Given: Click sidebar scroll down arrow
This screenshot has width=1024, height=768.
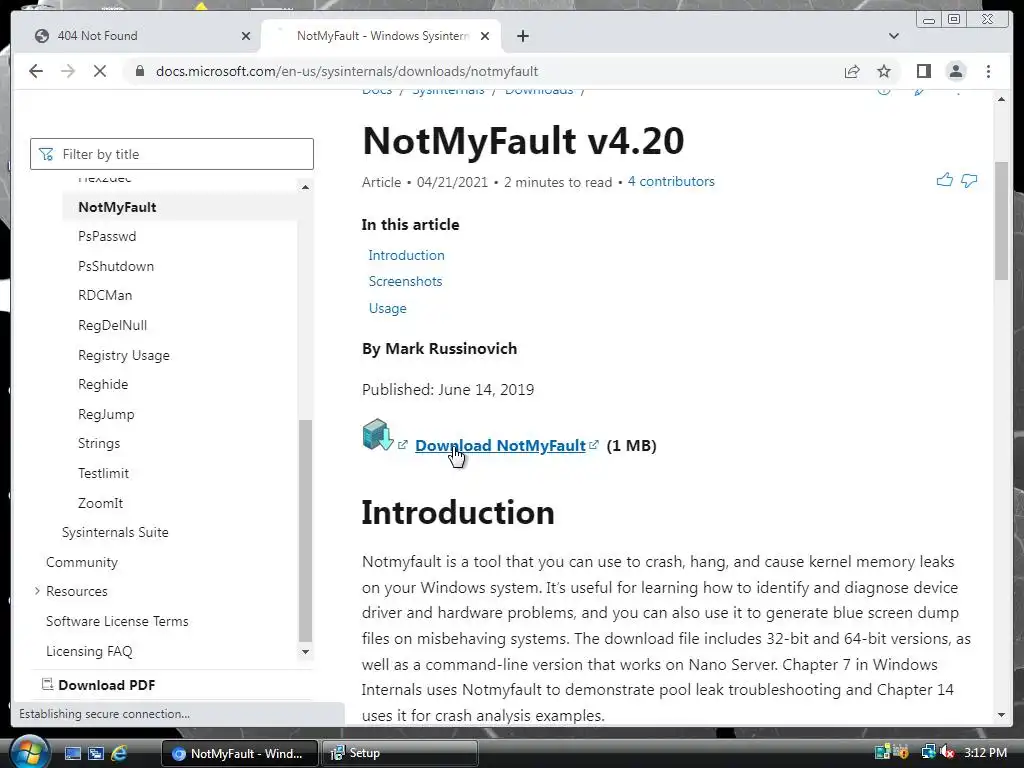Looking at the screenshot, I should click(305, 652).
